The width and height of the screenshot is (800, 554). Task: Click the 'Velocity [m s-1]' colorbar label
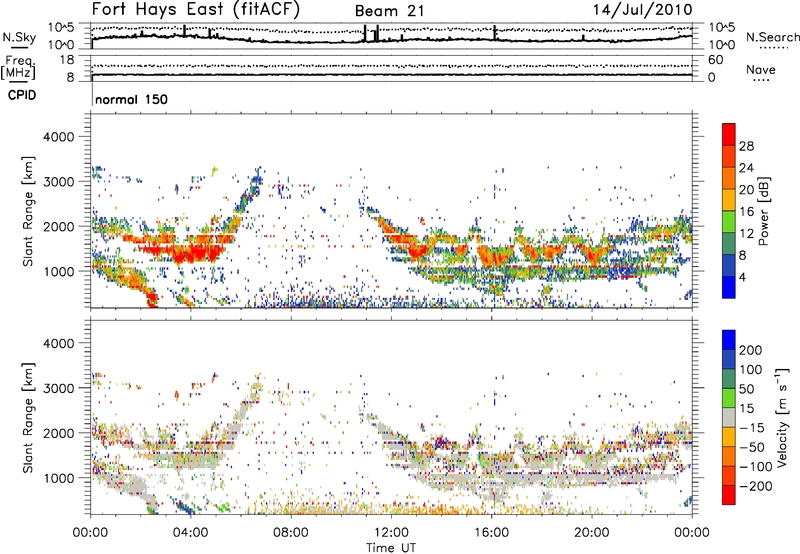(783, 417)
